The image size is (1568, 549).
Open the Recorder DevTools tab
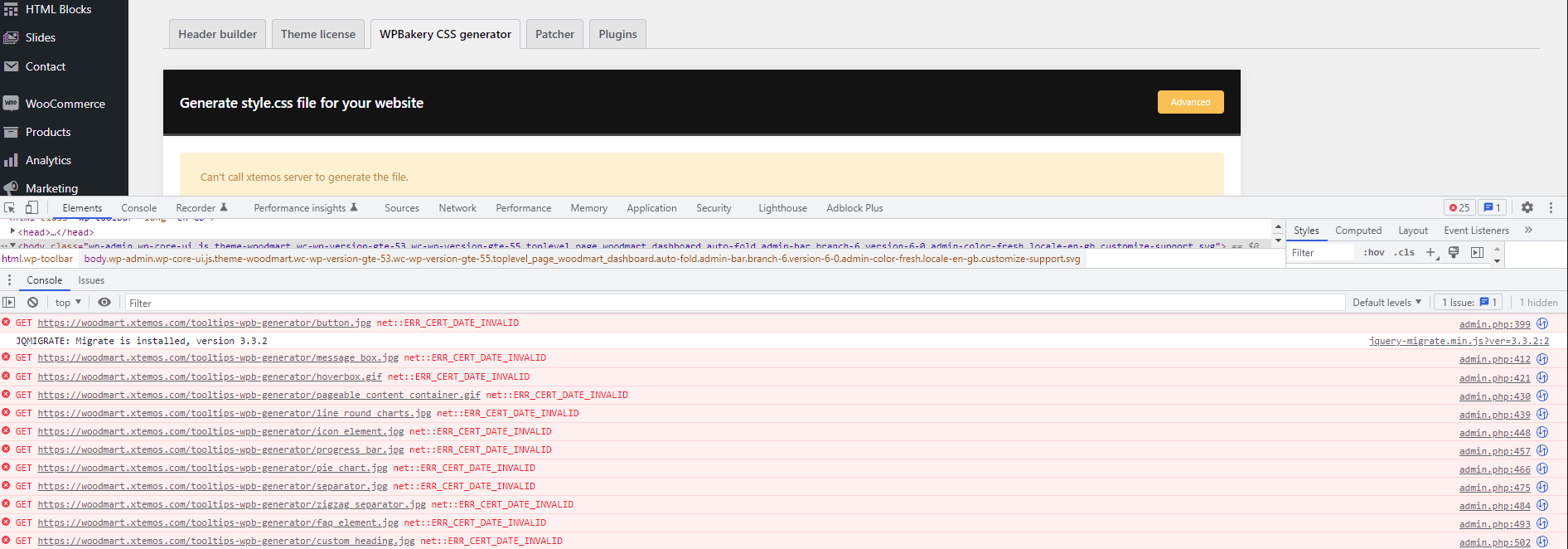pyautogui.click(x=201, y=207)
